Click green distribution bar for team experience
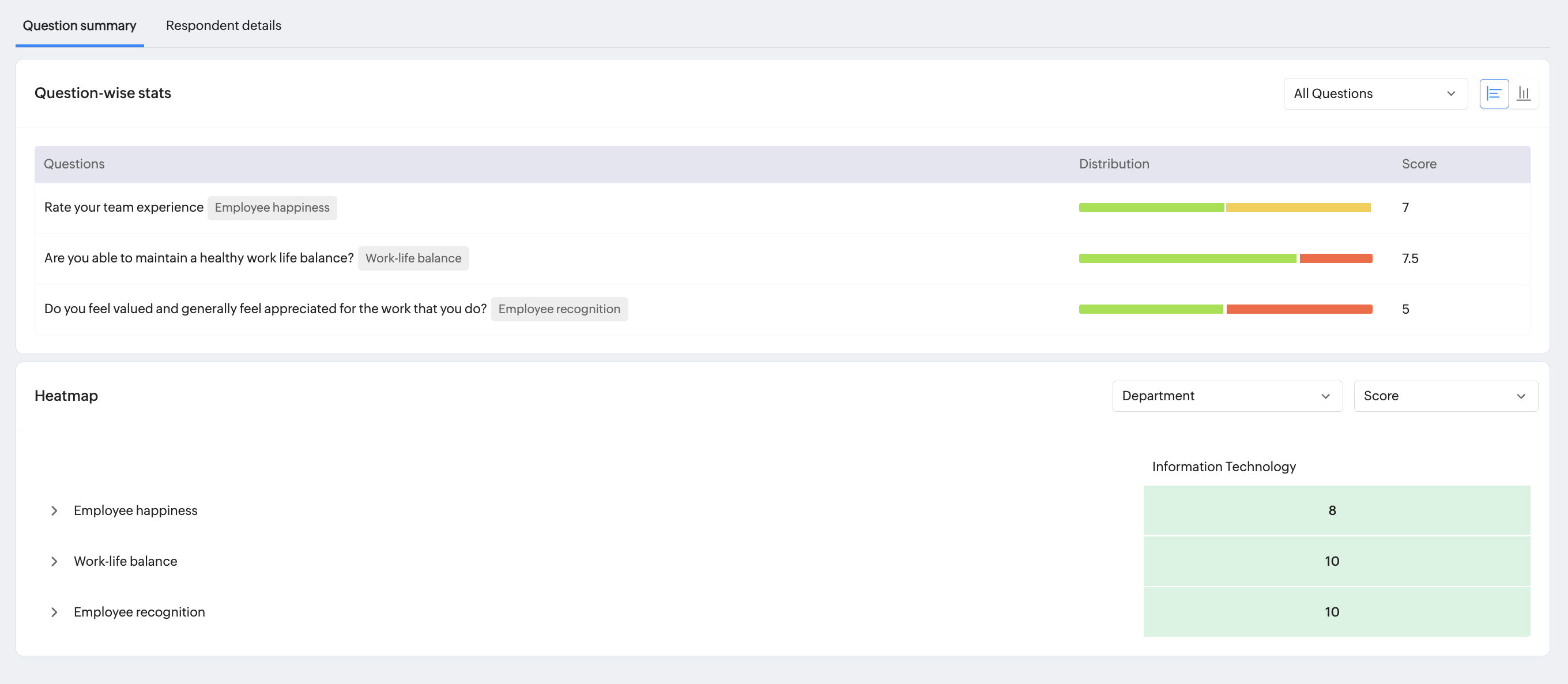Image resolution: width=1568 pixels, height=684 pixels. [x=1151, y=208]
